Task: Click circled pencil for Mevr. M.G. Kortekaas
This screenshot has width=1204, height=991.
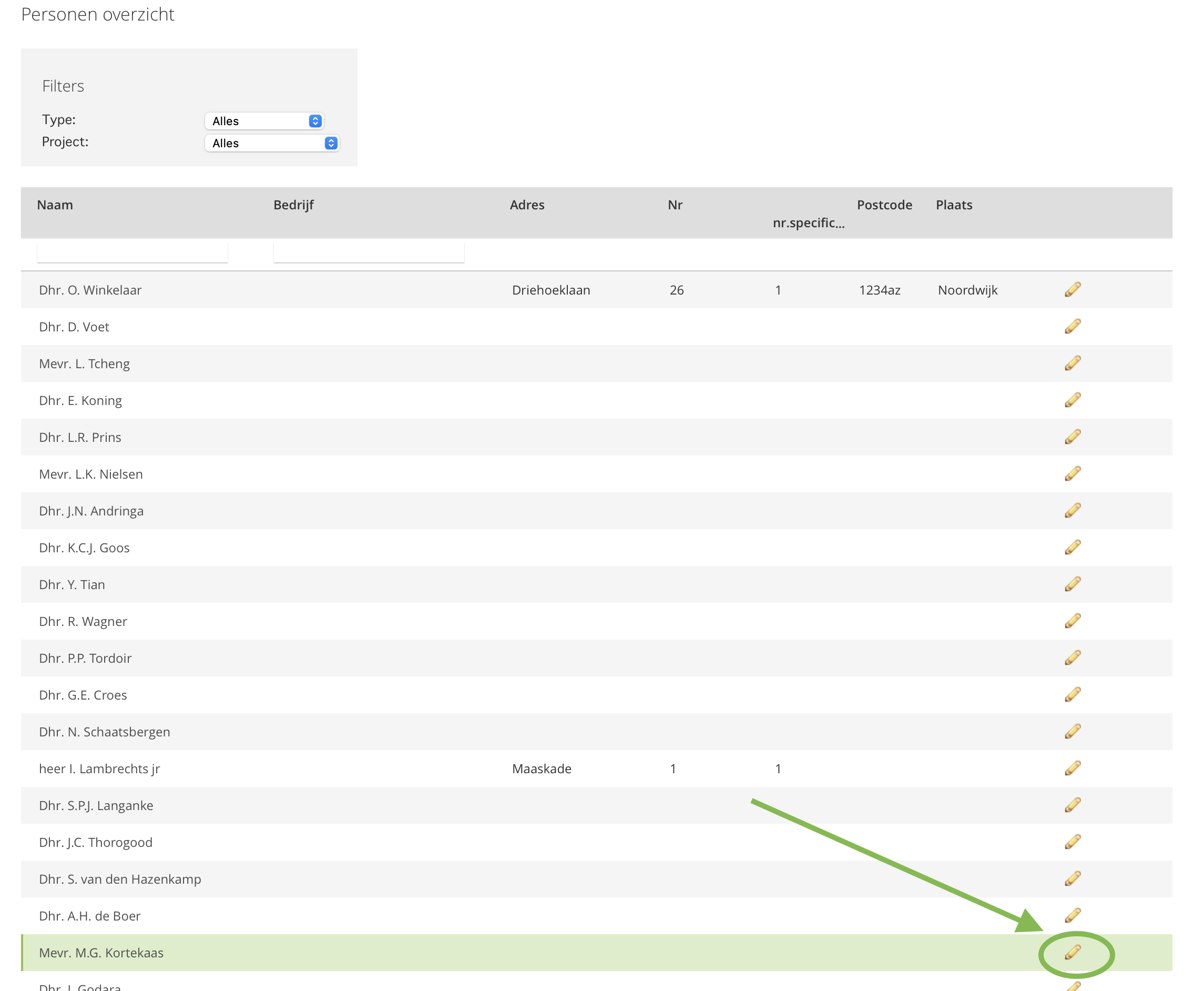Action: (1072, 952)
